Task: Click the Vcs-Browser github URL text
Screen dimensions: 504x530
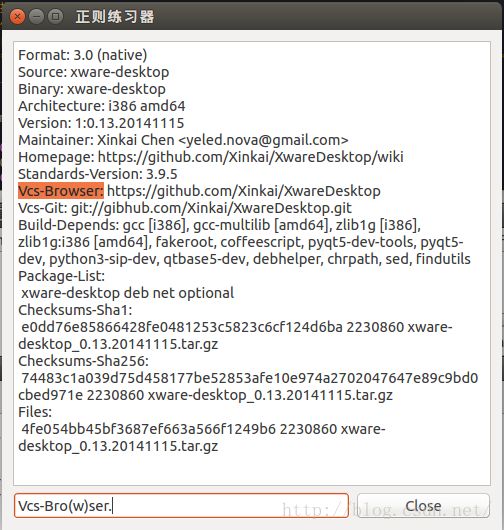Action: 244,191
